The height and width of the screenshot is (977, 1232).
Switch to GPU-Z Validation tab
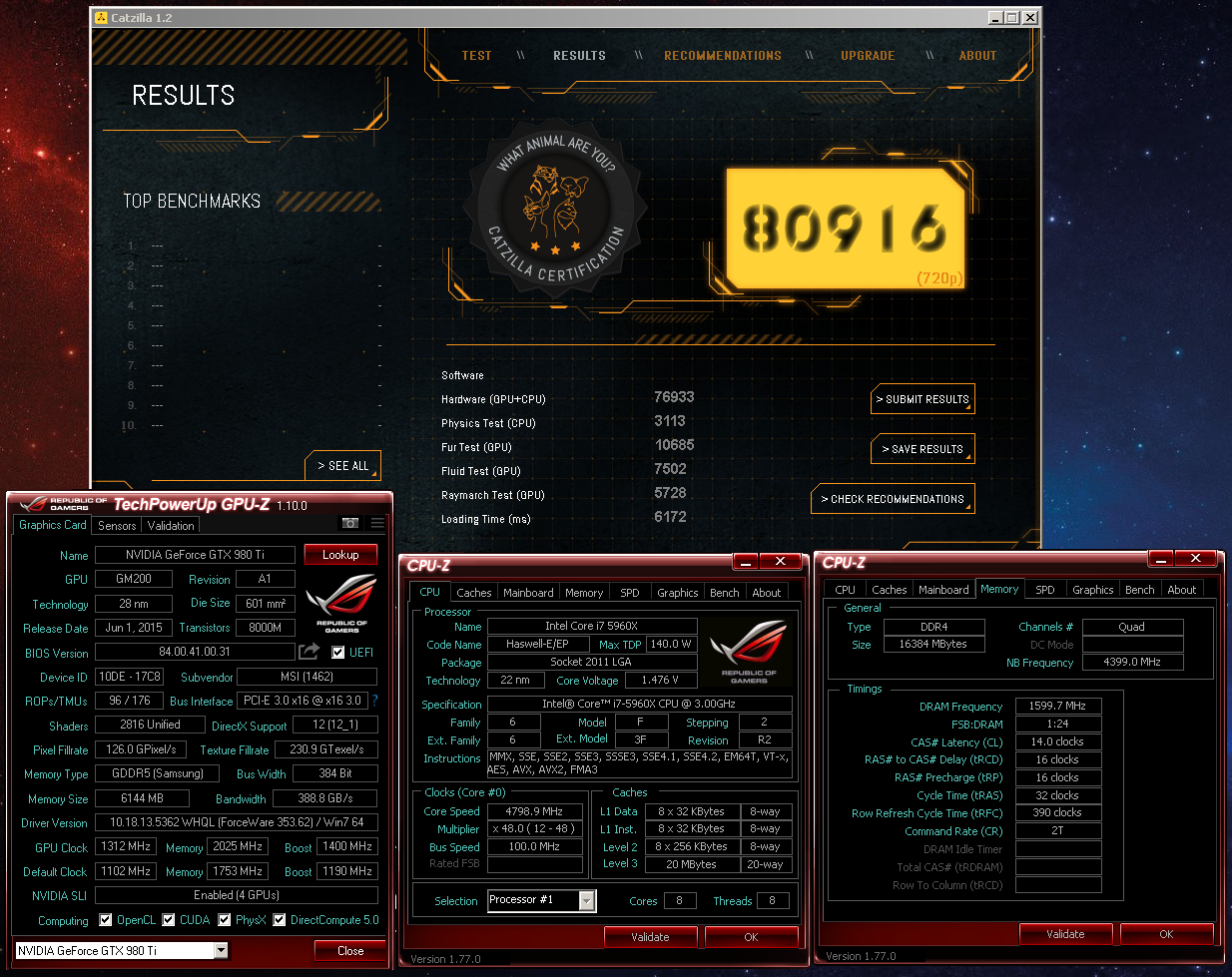click(171, 526)
